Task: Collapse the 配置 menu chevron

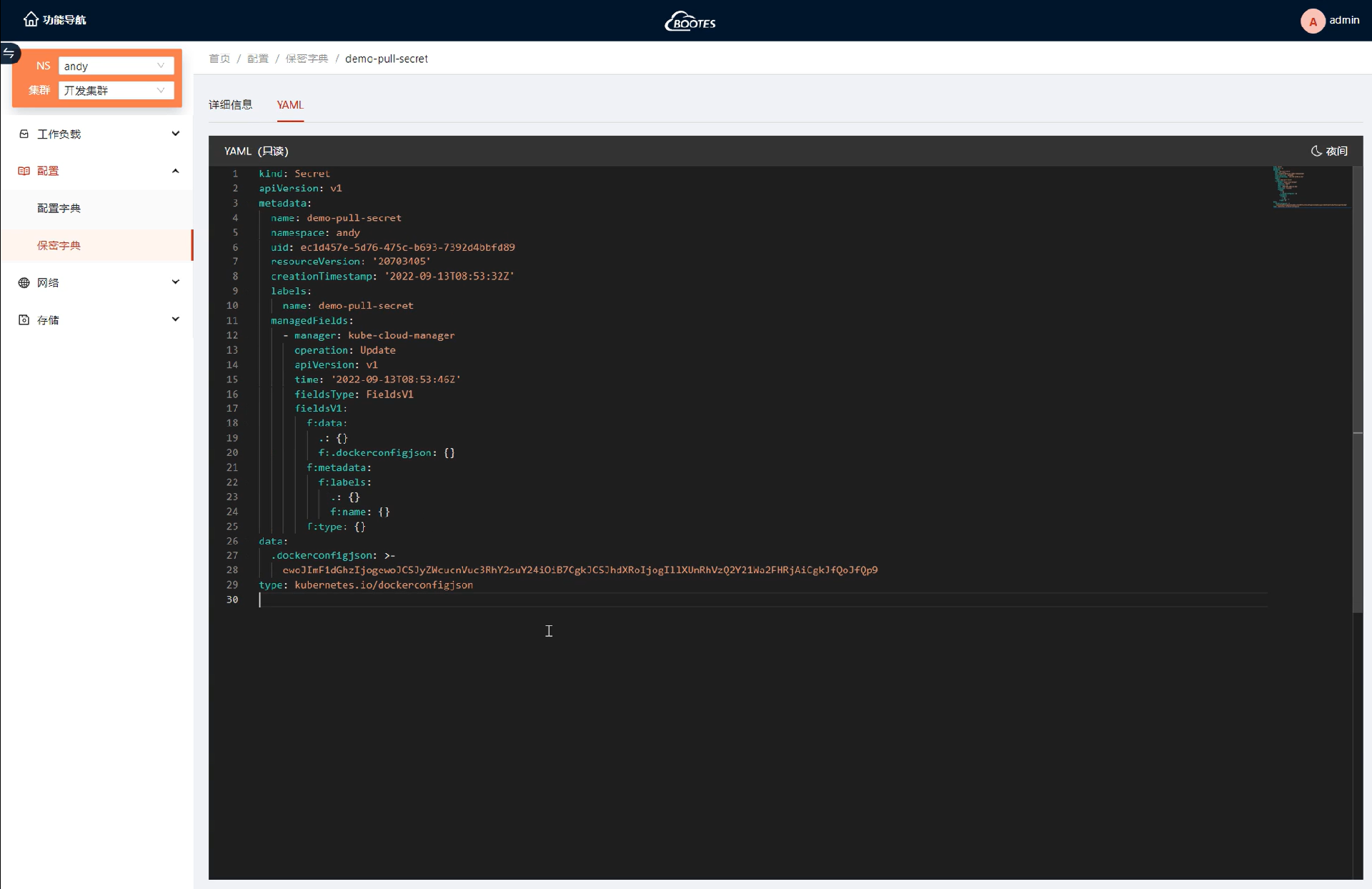Action: click(175, 171)
